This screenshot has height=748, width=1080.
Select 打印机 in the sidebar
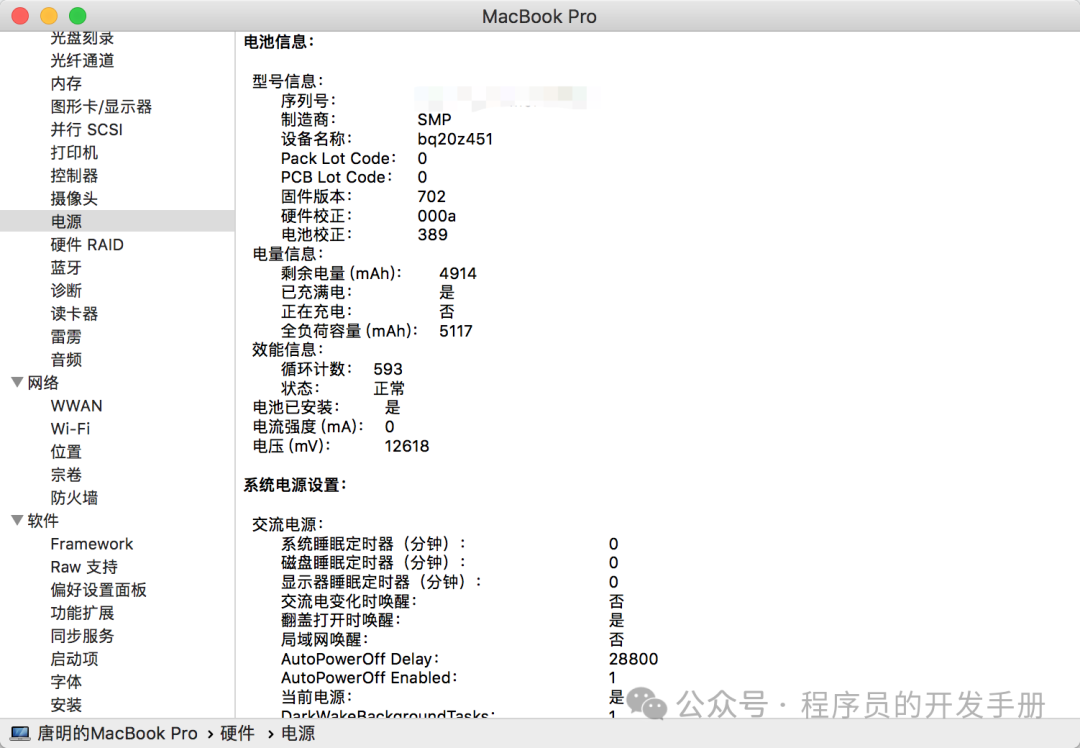click(x=74, y=152)
